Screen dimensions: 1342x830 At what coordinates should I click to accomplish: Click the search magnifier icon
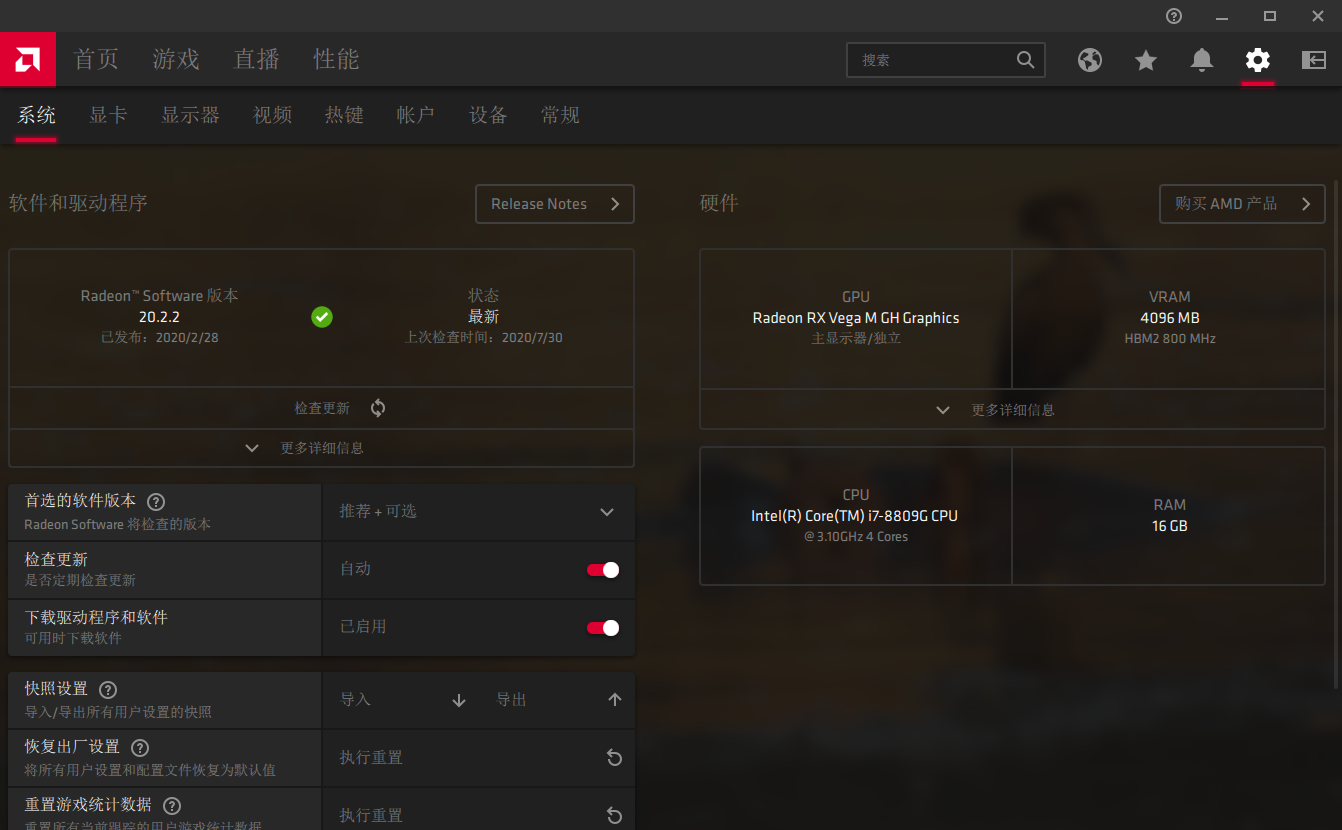point(1025,60)
